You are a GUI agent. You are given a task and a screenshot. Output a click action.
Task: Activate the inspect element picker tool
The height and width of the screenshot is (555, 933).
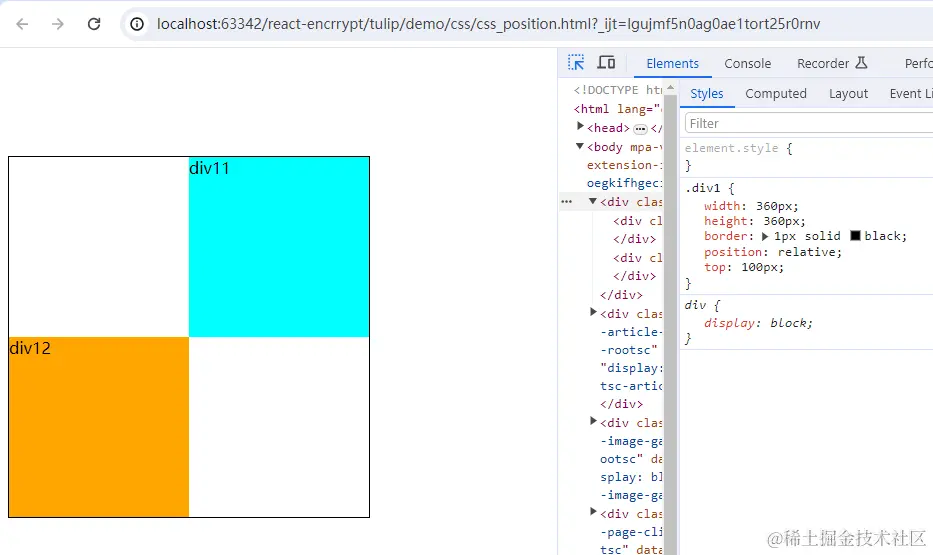click(x=576, y=62)
